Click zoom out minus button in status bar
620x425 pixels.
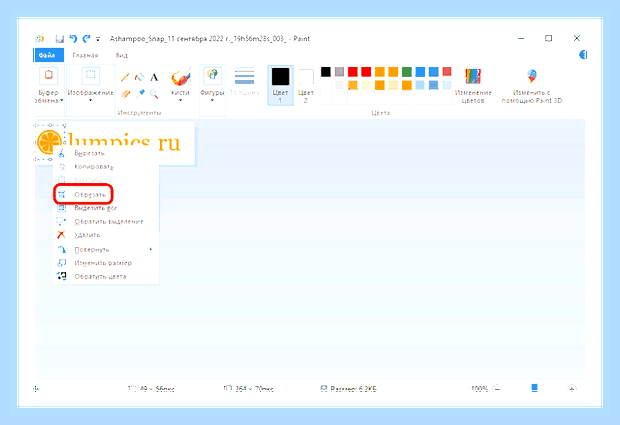(498, 388)
